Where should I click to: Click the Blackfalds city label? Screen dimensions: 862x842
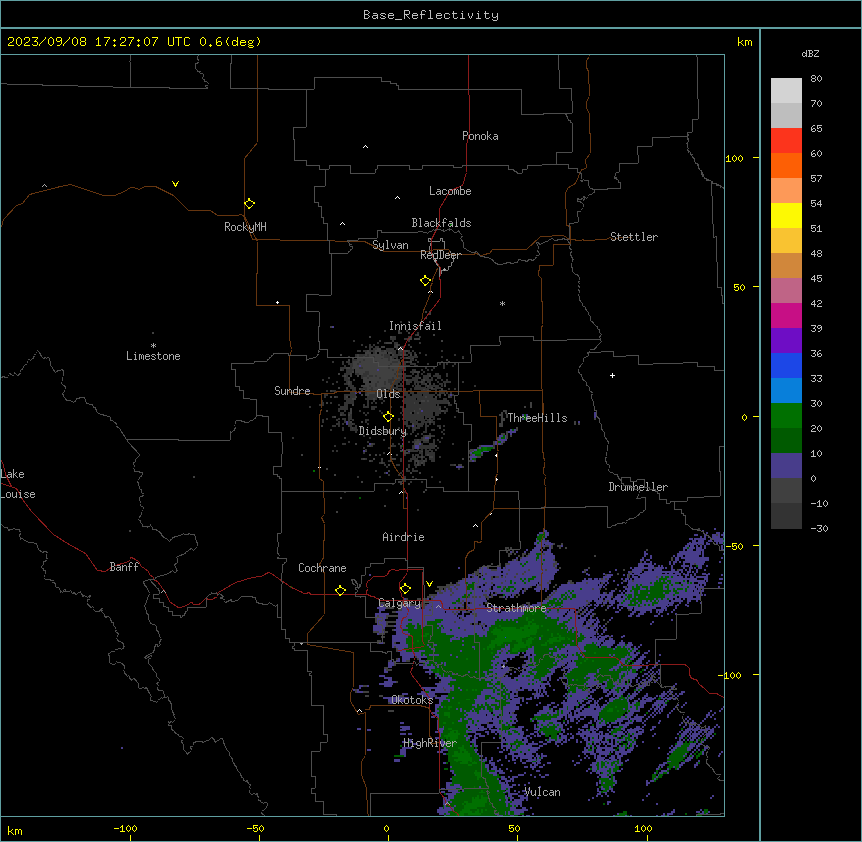(x=441, y=223)
